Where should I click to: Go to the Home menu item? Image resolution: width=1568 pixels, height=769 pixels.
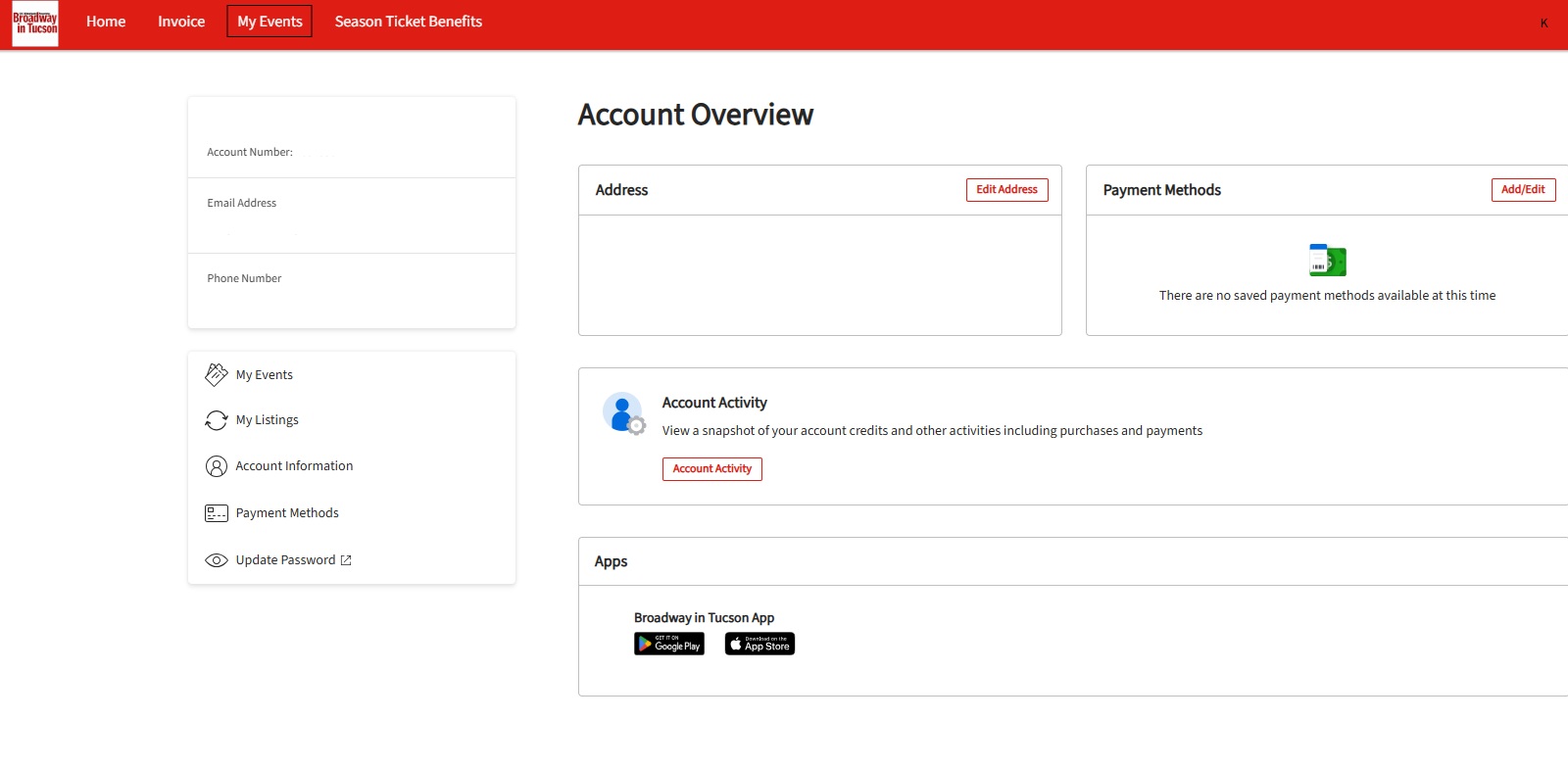click(106, 22)
